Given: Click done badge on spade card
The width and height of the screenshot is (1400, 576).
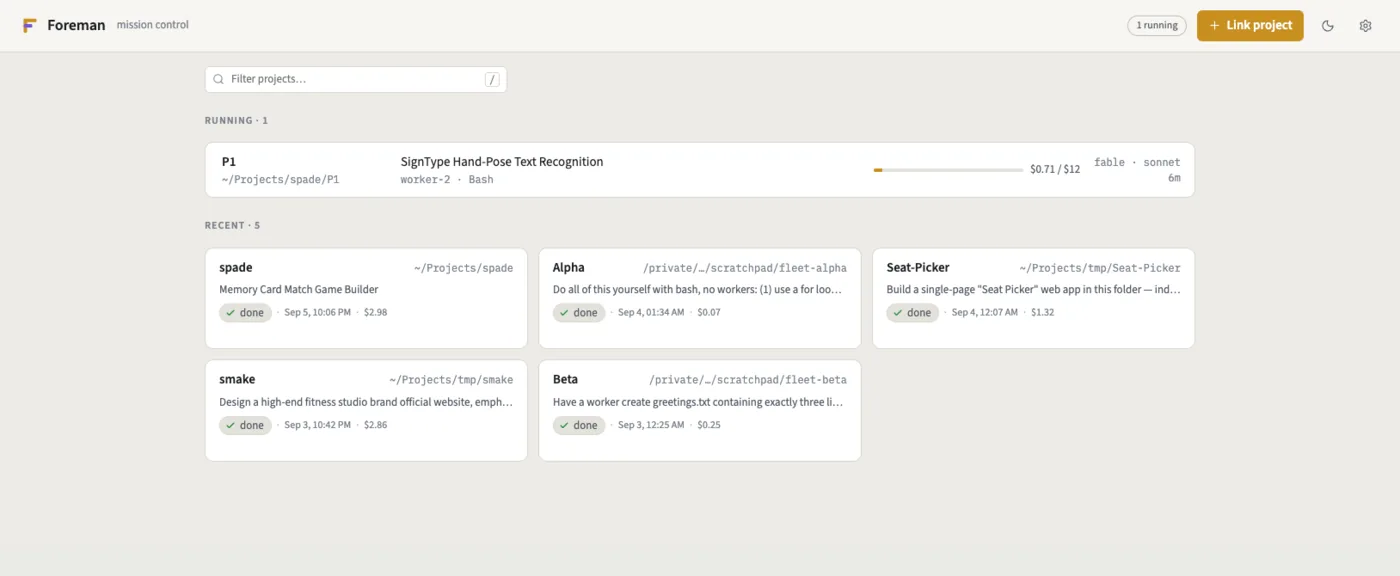Looking at the screenshot, I should pos(245,313).
